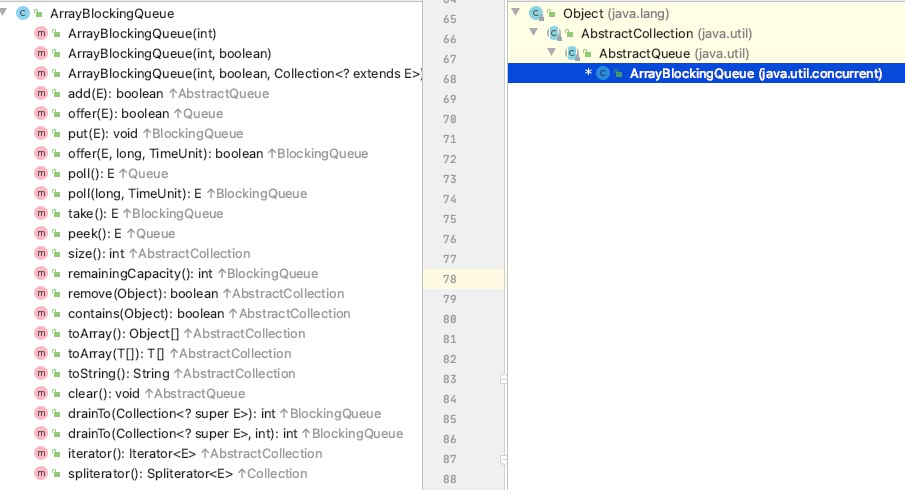Click the ArrayBlockingQueue icon in hierarchy tree
Screen dimensions: 905x490
(x=603, y=74)
